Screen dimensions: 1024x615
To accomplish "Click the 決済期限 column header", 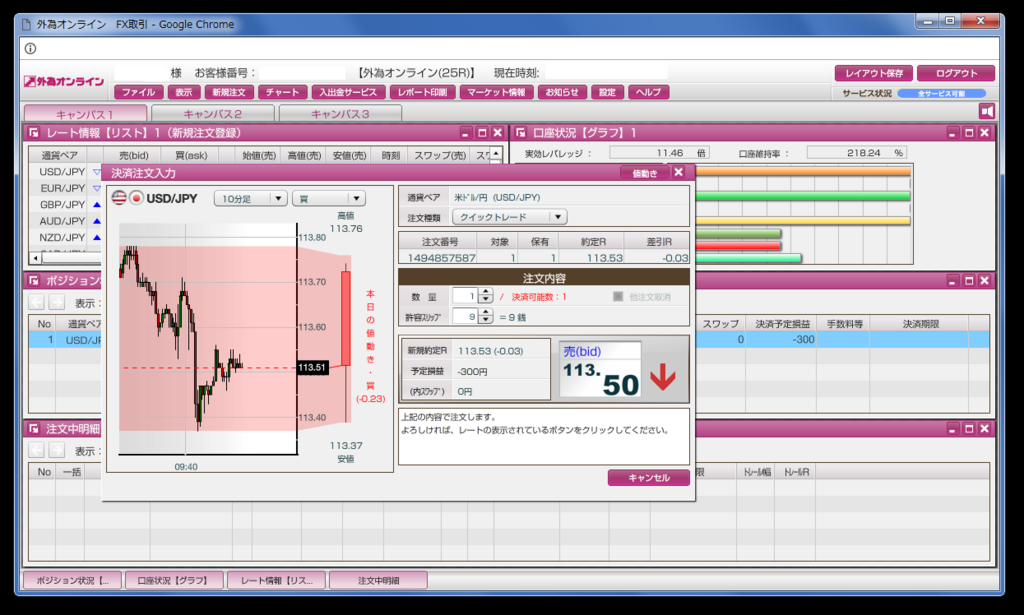I will pos(920,324).
